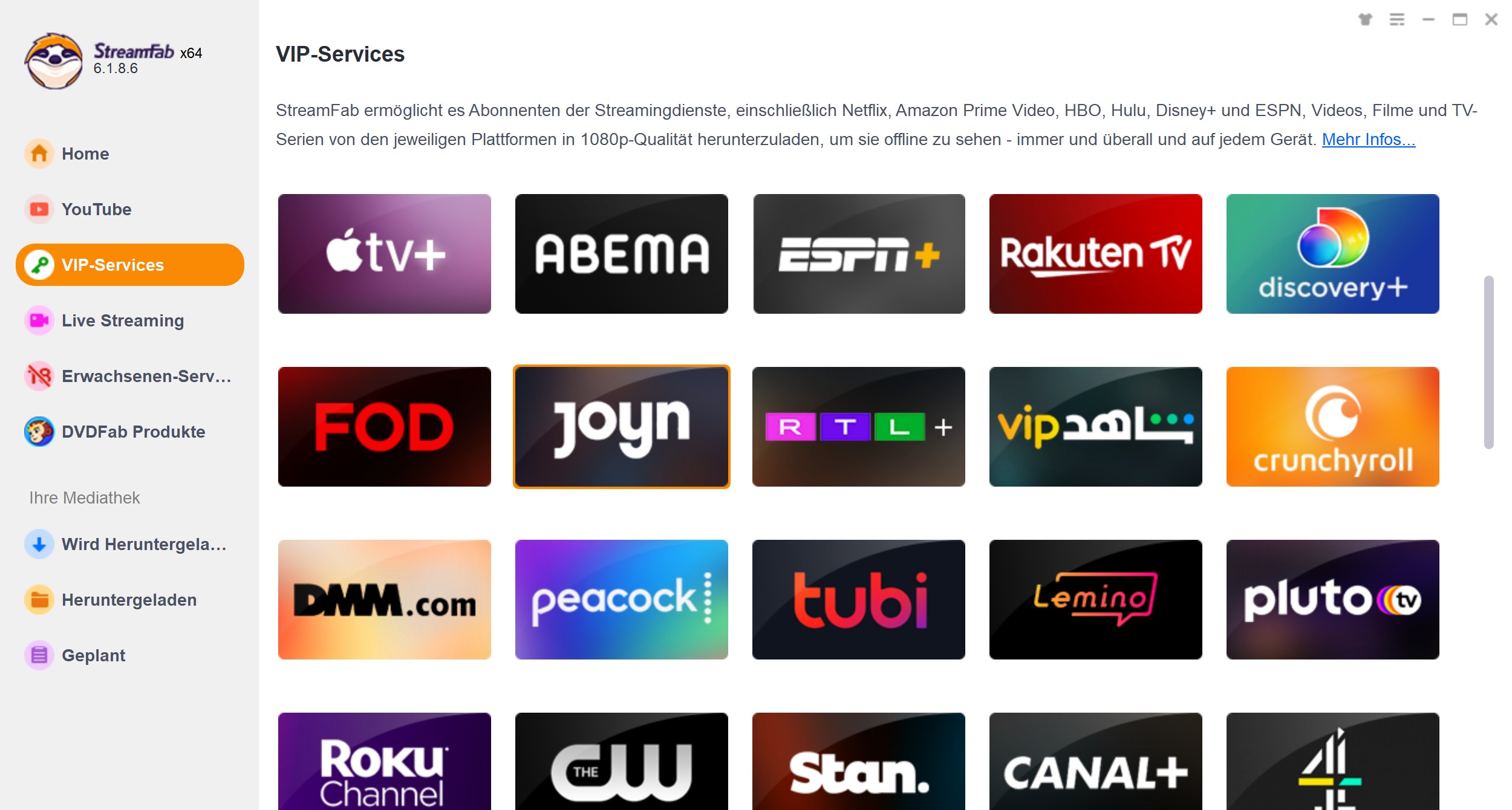Open Apple TV+ streaming service
Image resolution: width=1512 pixels, height=810 pixels.
tap(384, 254)
